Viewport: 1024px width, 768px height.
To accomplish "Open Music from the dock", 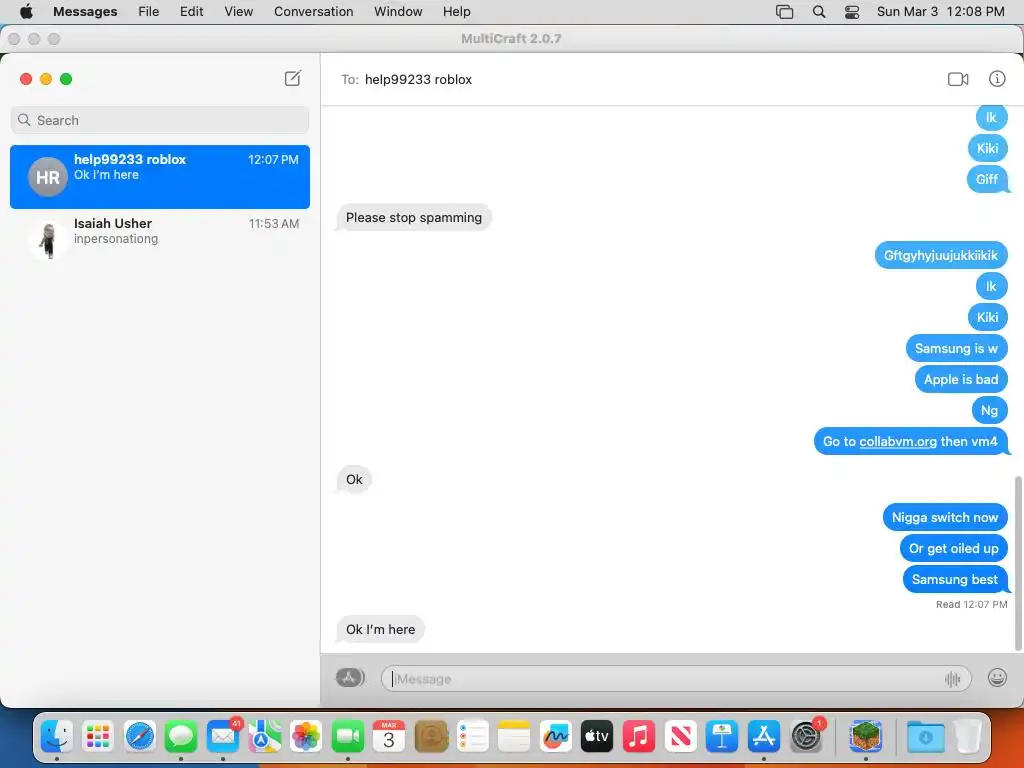I will point(639,737).
